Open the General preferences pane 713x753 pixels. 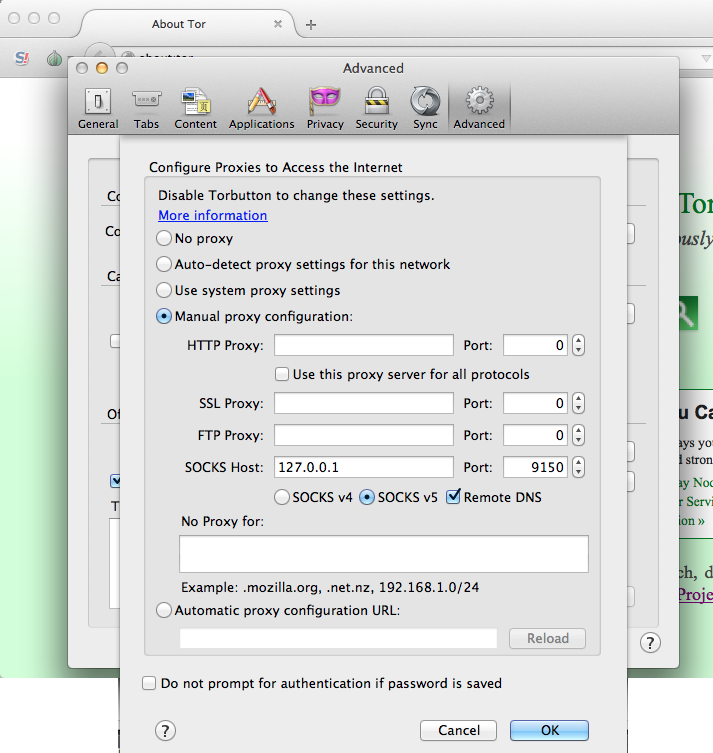pos(98,109)
